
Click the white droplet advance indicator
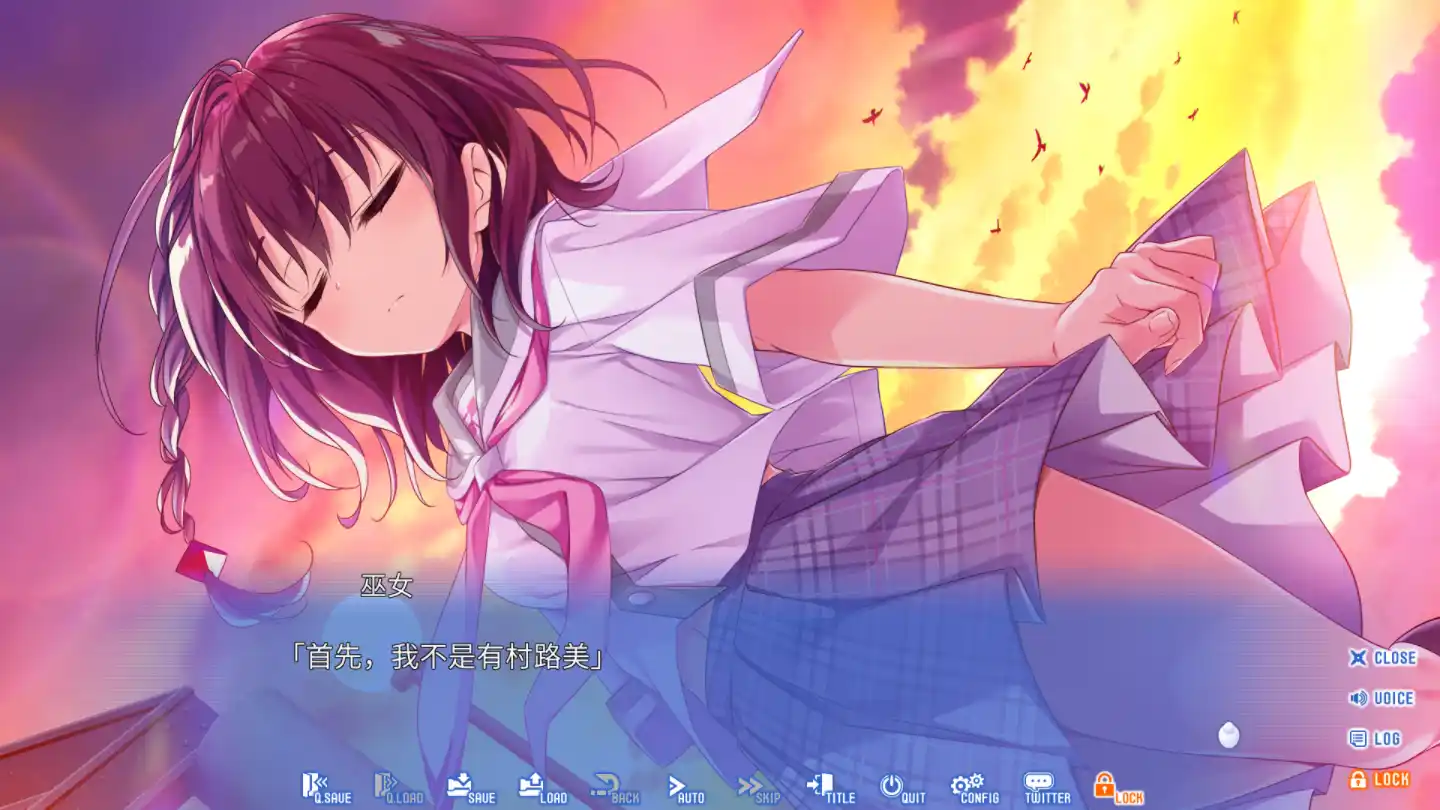[1229, 735]
